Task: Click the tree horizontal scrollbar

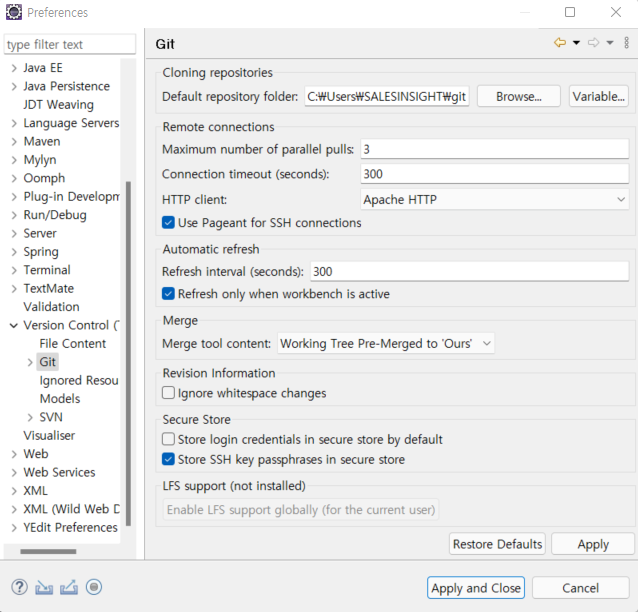Action: (48, 551)
